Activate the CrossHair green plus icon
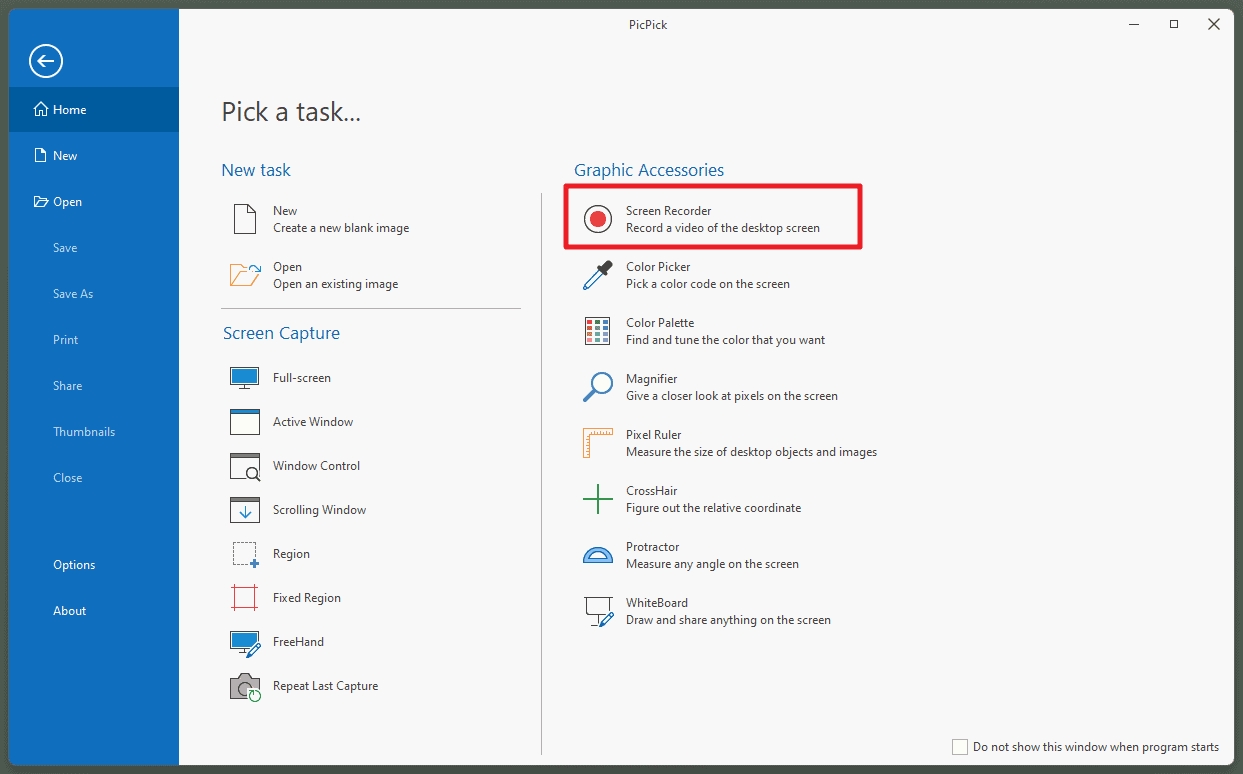This screenshot has height=774, width=1243. click(x=597, y=499)
